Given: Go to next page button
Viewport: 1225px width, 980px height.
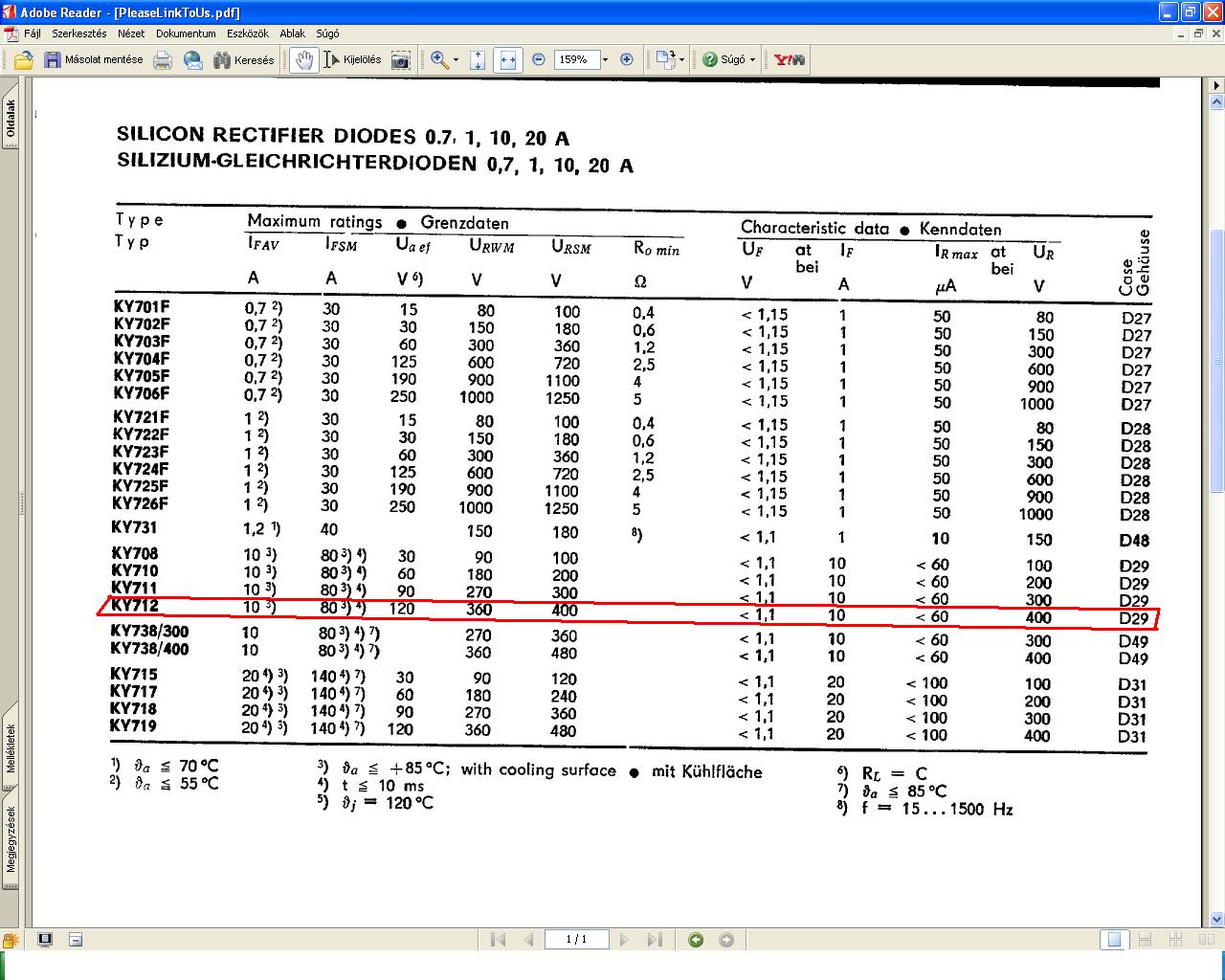Looking at the screenshot, I should click(x=624, y=940).
